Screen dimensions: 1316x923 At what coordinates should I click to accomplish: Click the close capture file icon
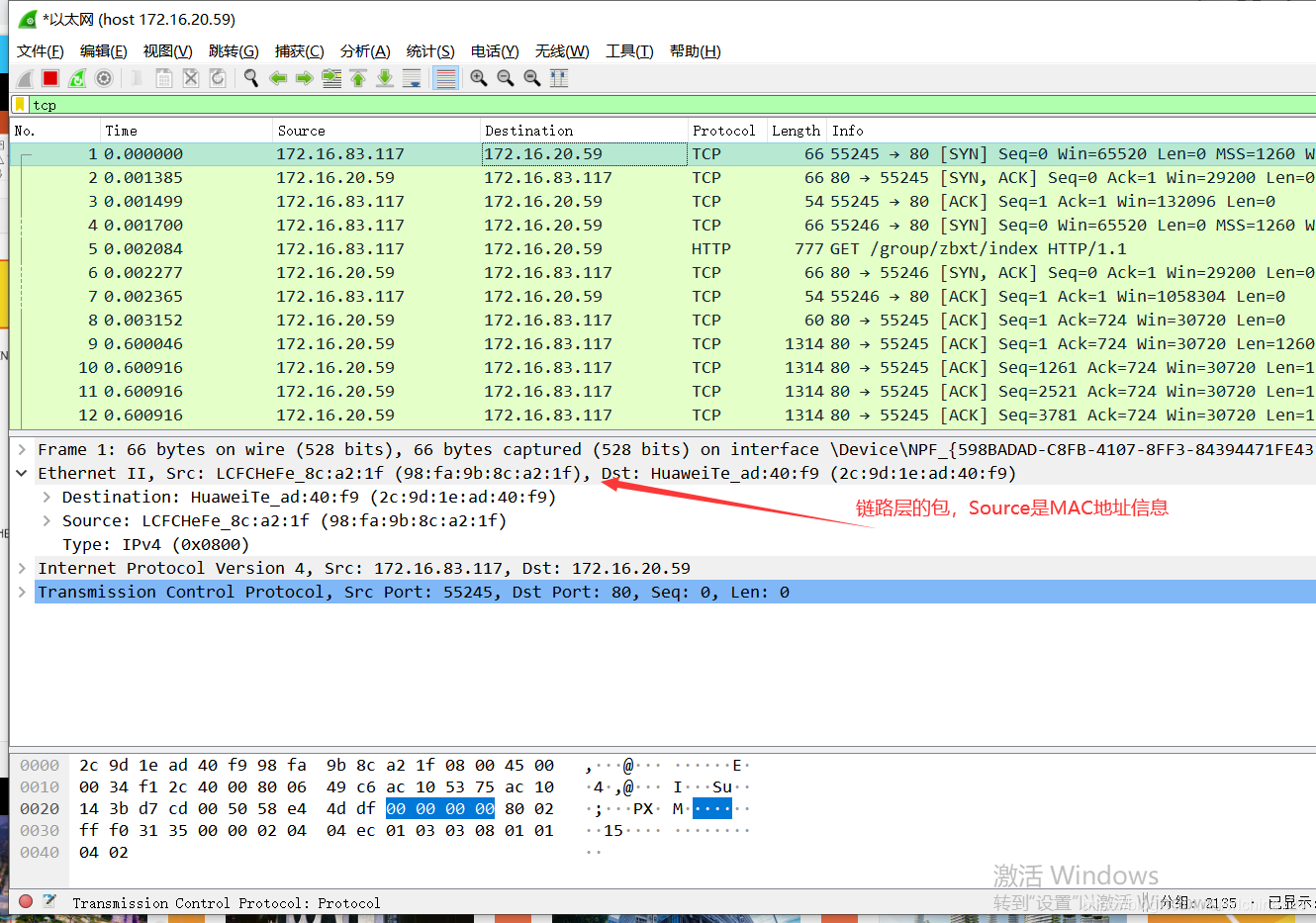point(191,78)
